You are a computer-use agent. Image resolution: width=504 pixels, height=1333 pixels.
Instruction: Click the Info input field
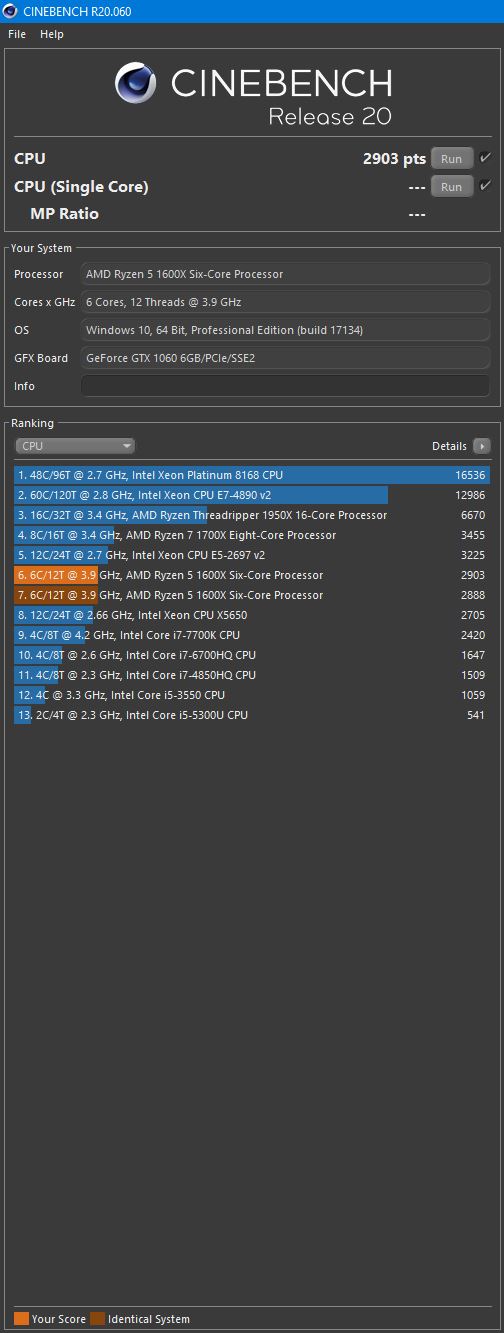pos(286,386)
